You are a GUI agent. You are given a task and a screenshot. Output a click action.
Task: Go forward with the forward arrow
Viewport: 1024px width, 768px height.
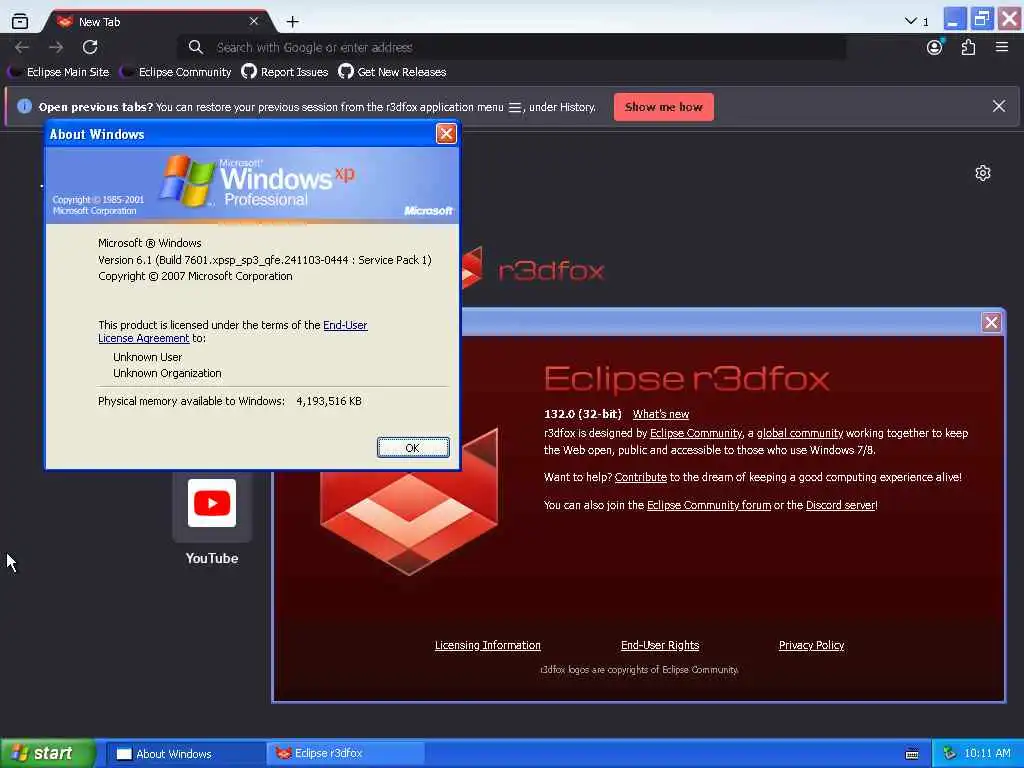click(x=56, y=47)
